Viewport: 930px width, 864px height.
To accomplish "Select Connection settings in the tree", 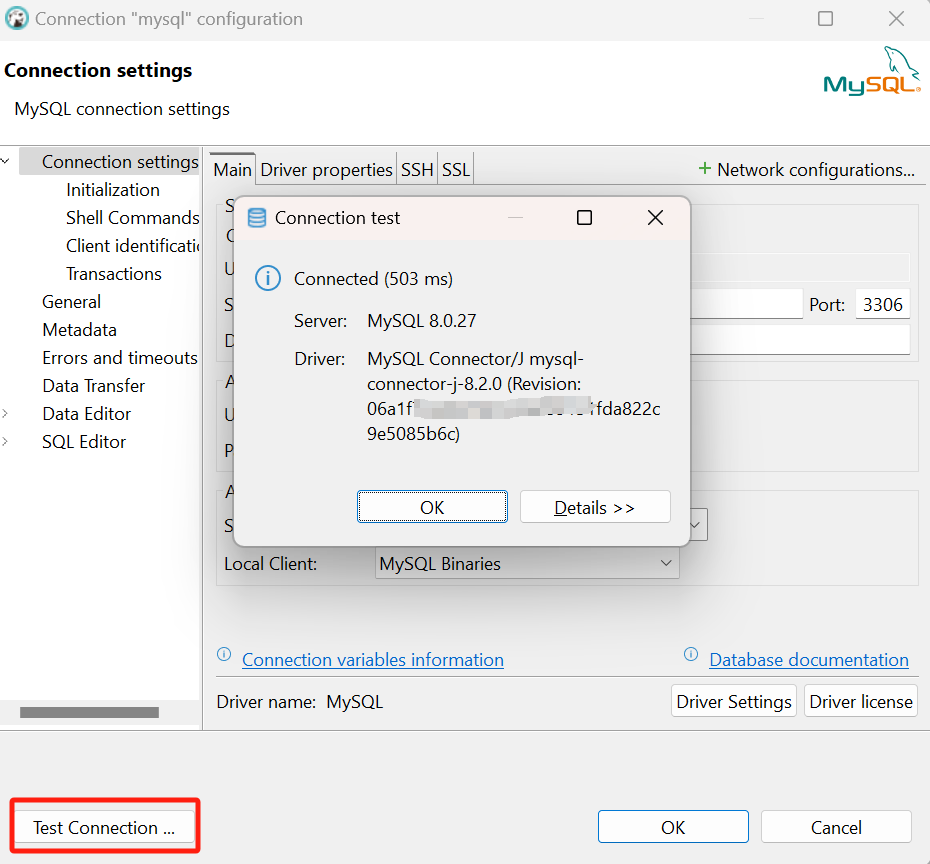I will pos(120,161).
